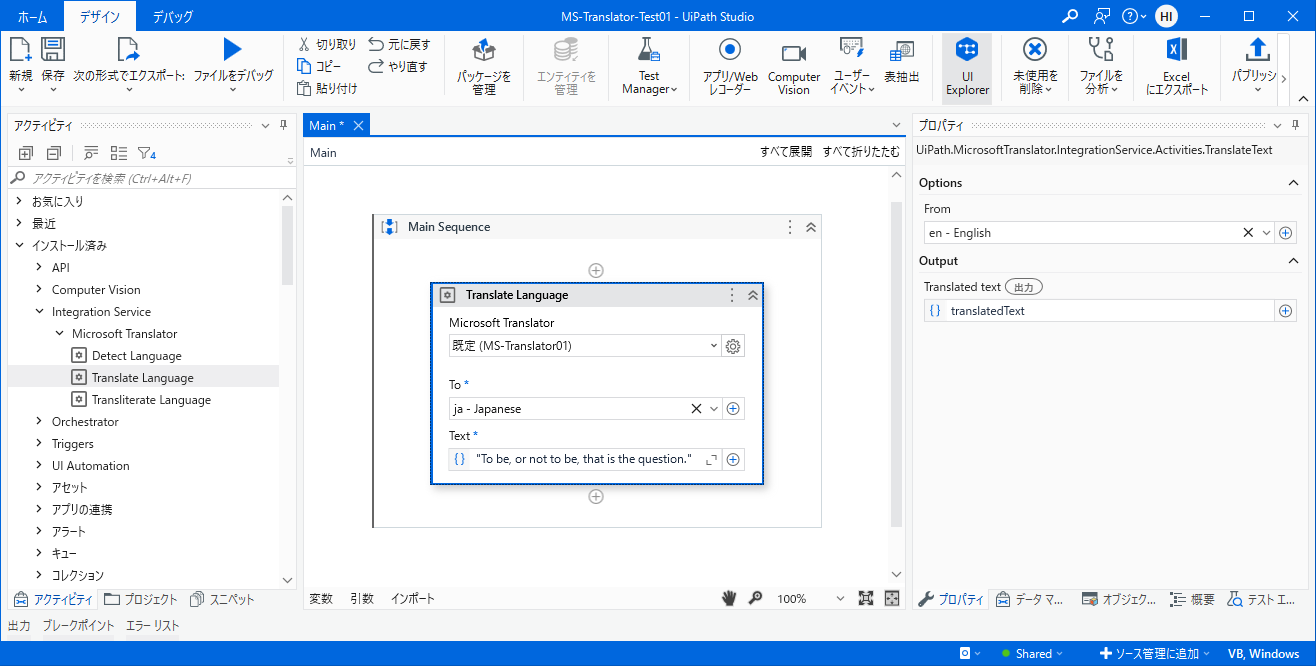Click パブリッシュ publish icon
The image size is (1316, 666).
tap(1258, 49)
